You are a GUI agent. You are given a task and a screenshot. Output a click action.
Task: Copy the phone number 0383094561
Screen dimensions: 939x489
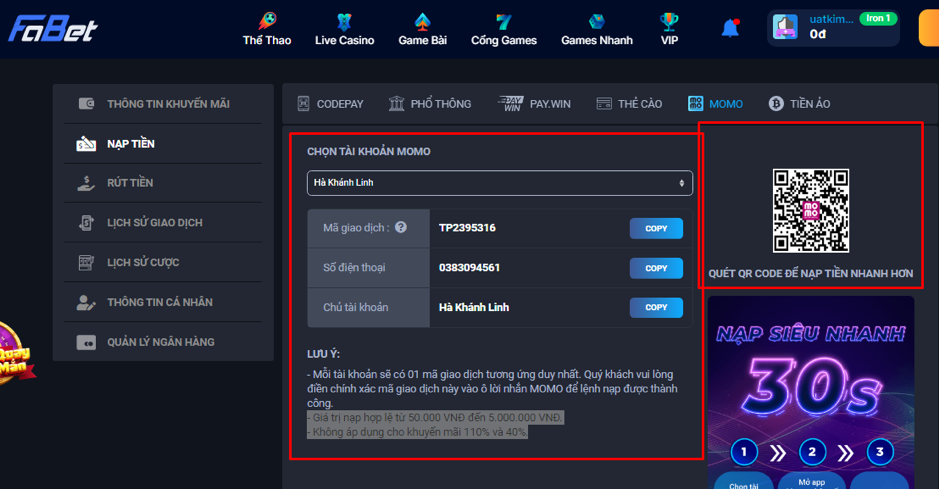[x=656, y=268]
